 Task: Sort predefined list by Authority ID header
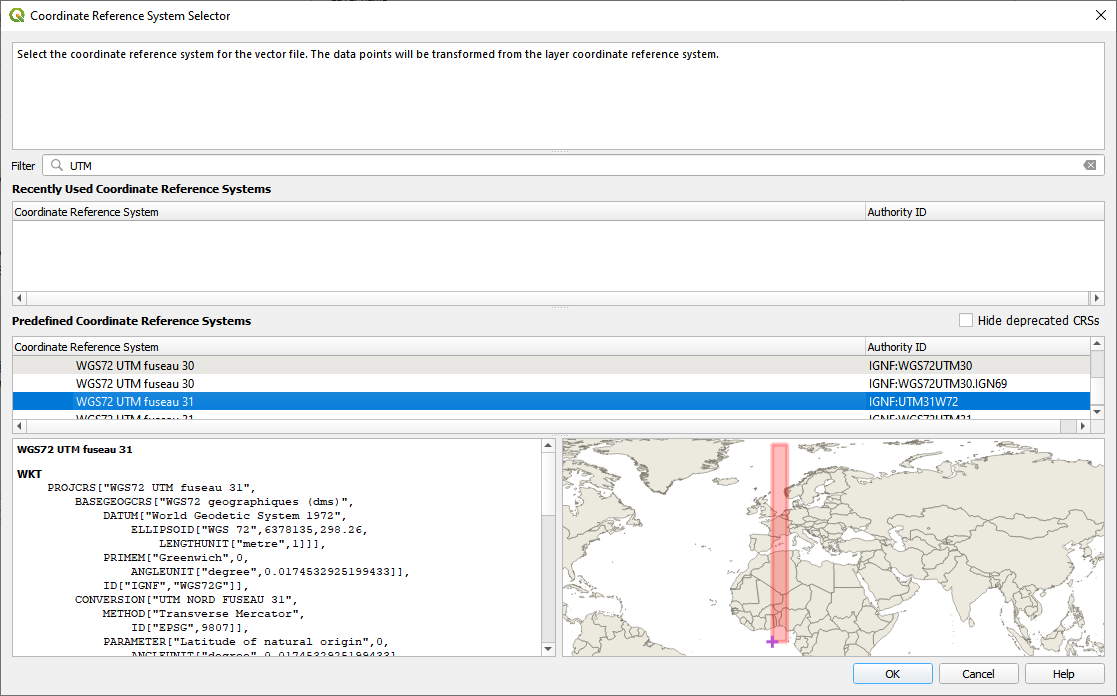pos(977,347)
